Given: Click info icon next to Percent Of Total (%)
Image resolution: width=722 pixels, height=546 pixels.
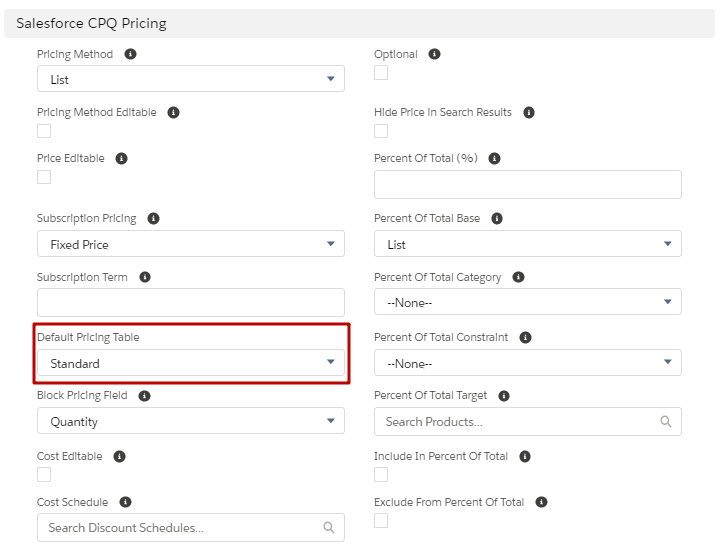Looking at the screenshot, I should coord(494,158).
